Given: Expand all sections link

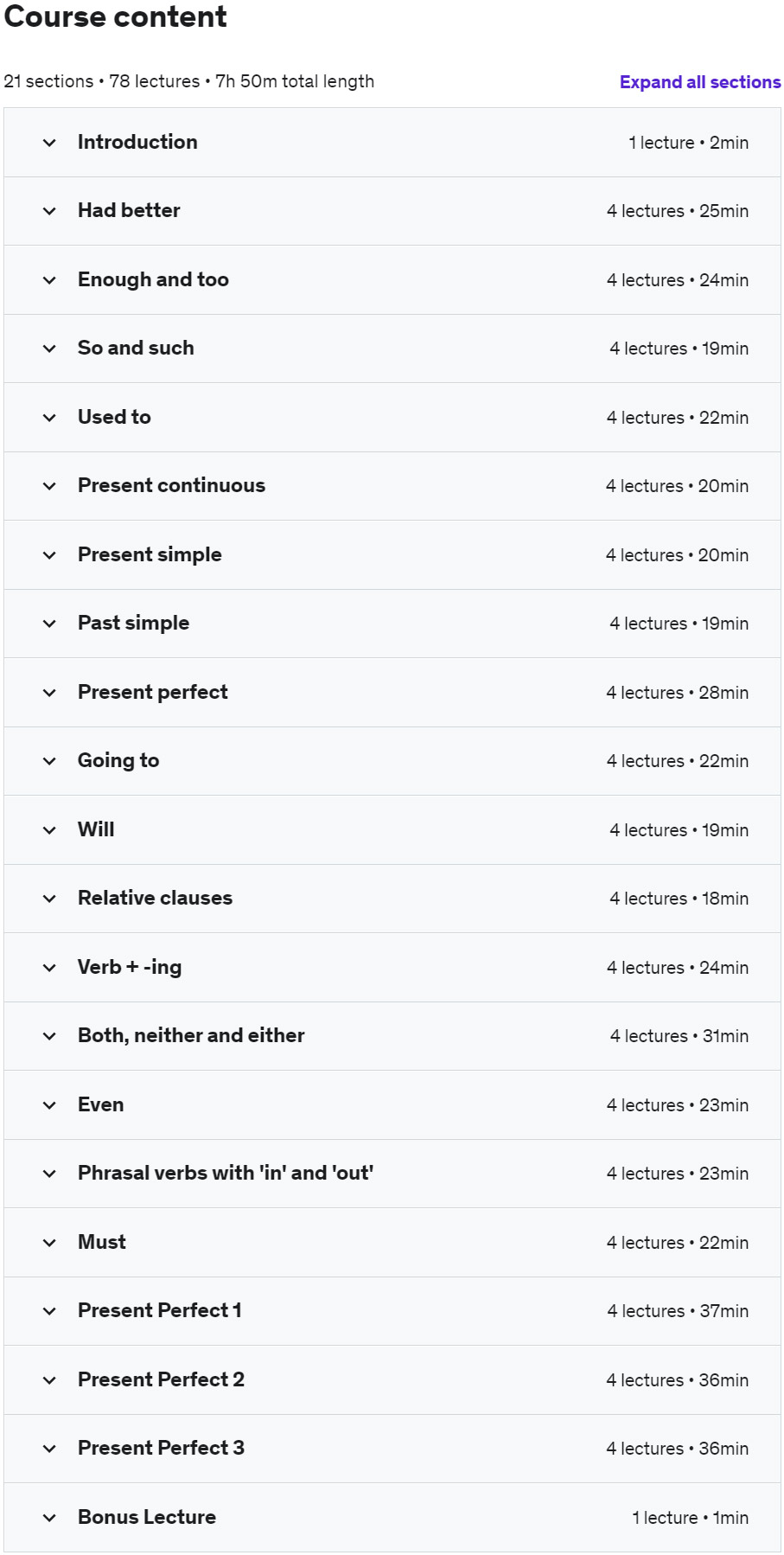Looking at the screenshot, I should [x=700, y=82].
